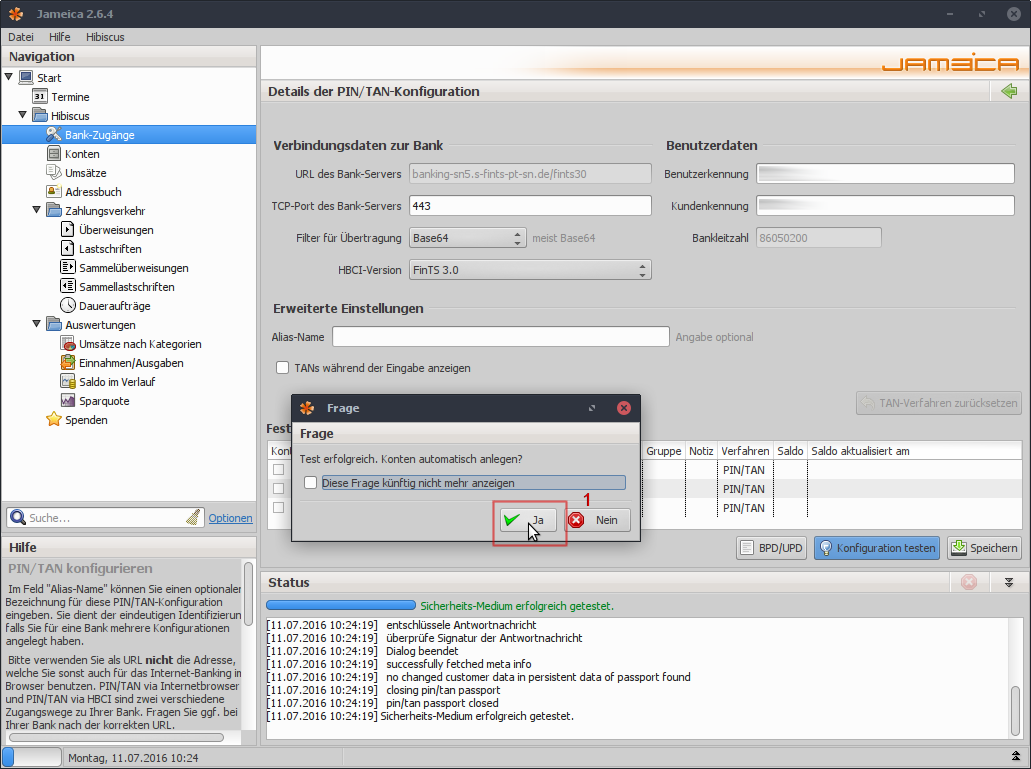The height and width of the screenshot is (769, 1031).
Task: Collapse the Zahlungsverkehr tree node
Action: pyautogui.click(x=36, y=210)
